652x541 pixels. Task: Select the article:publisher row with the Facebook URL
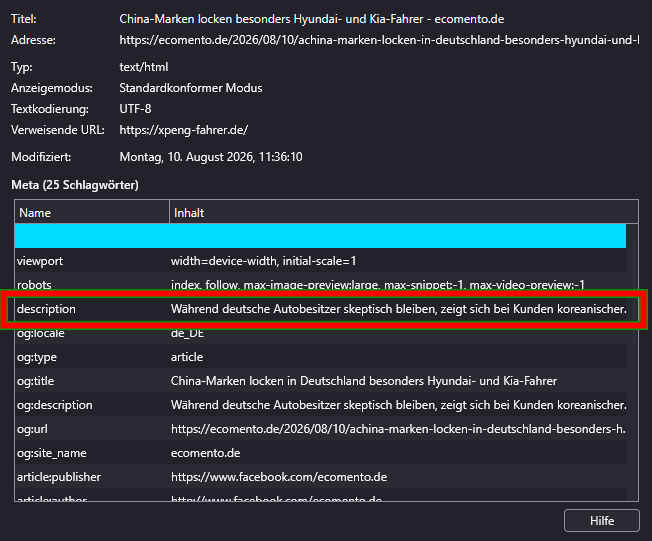point(320,477)
